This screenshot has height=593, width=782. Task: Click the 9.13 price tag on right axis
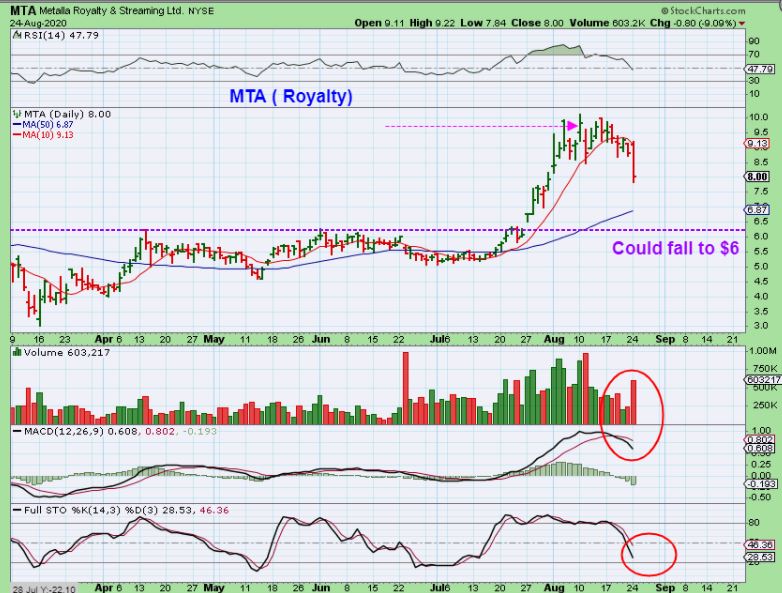coord(758,144)
